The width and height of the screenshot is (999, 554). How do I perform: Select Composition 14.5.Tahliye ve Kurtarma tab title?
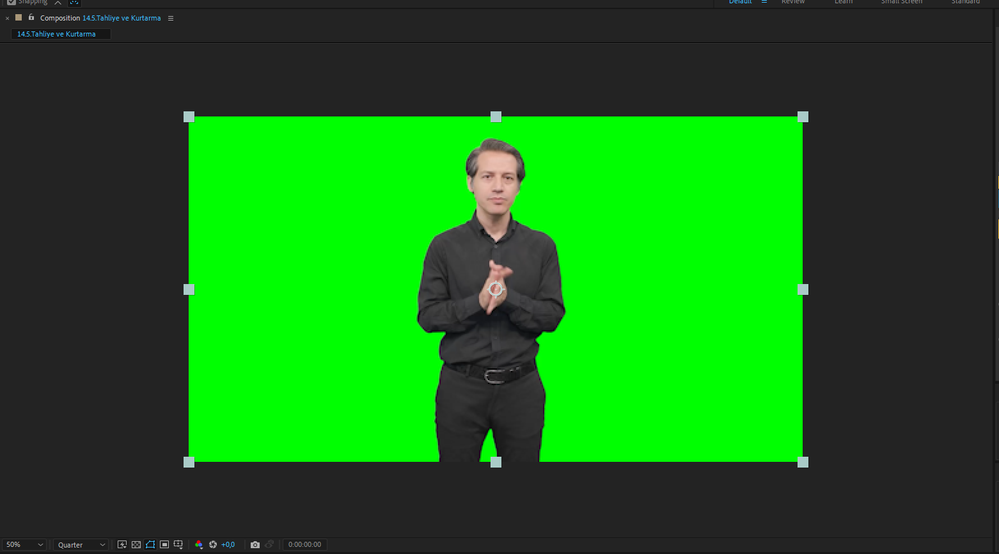[100, 18]
